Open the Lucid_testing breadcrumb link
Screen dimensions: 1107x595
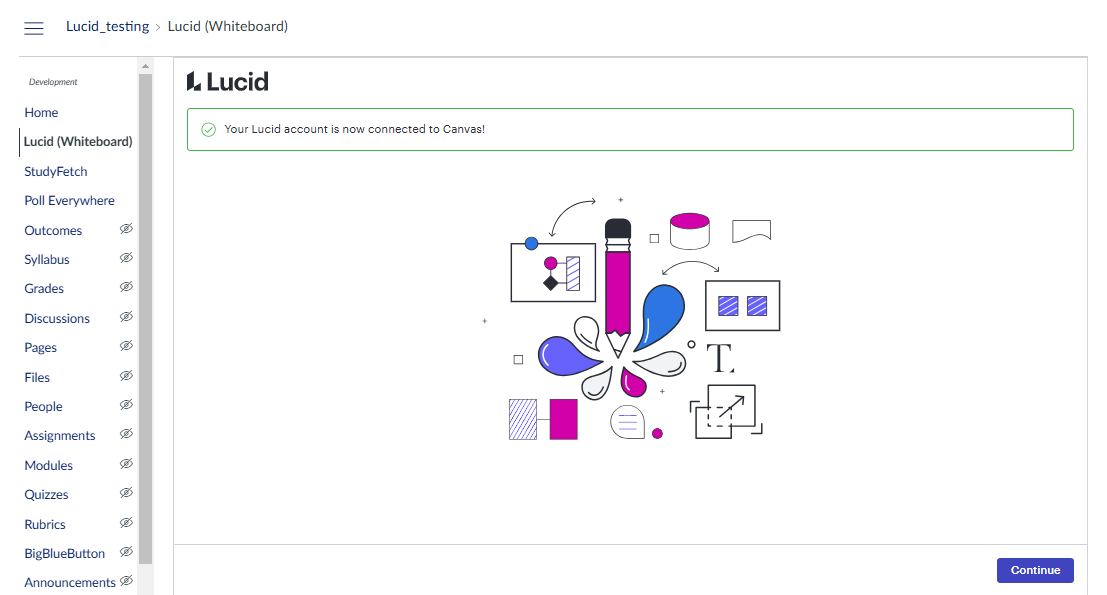(107, 26)
